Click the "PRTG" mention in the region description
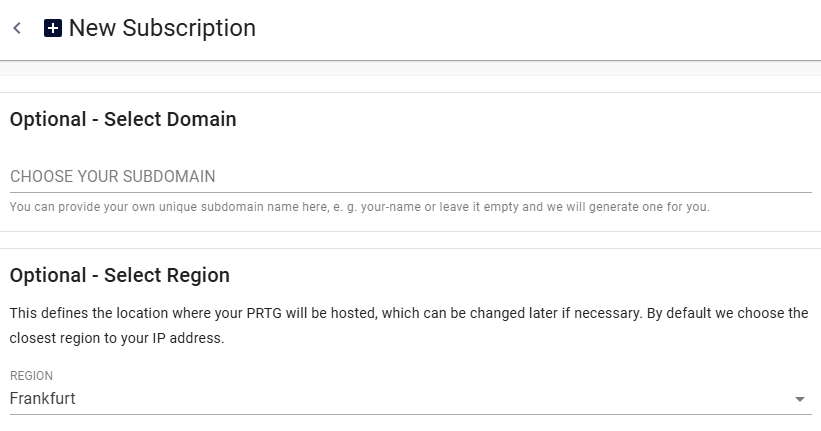 (x=264, y=313)
